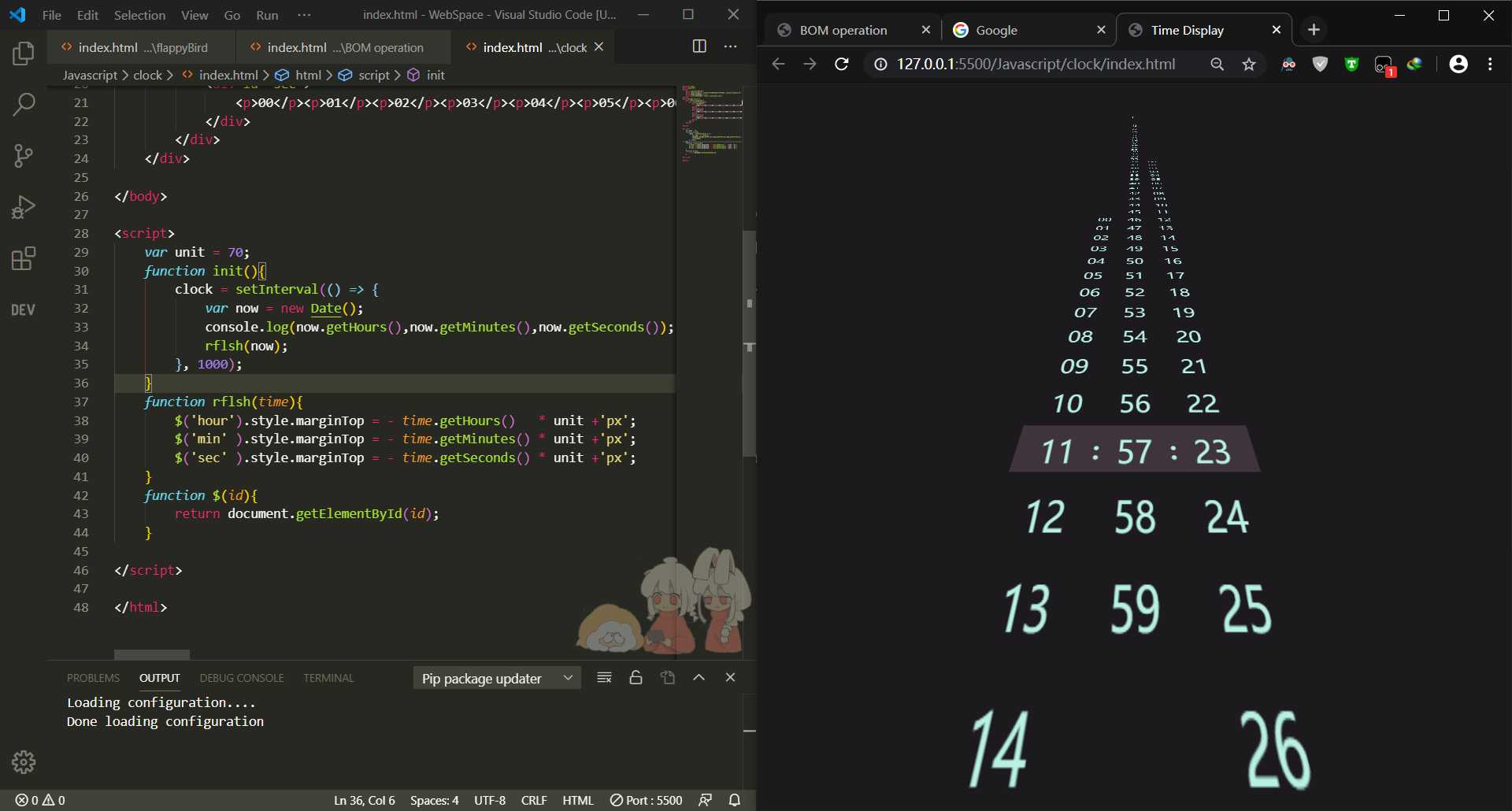1512x811 pixels.
Task: Click the browser address bar URL
Action: (x=1036, y=65)
